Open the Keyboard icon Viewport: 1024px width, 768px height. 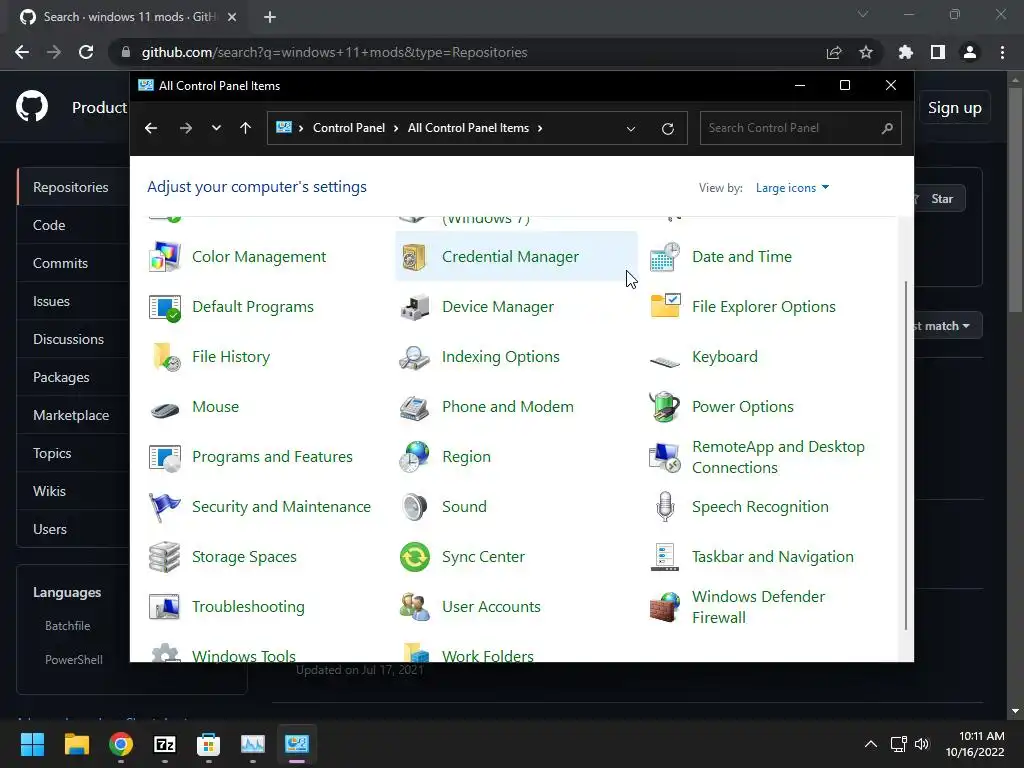point(665,360)
